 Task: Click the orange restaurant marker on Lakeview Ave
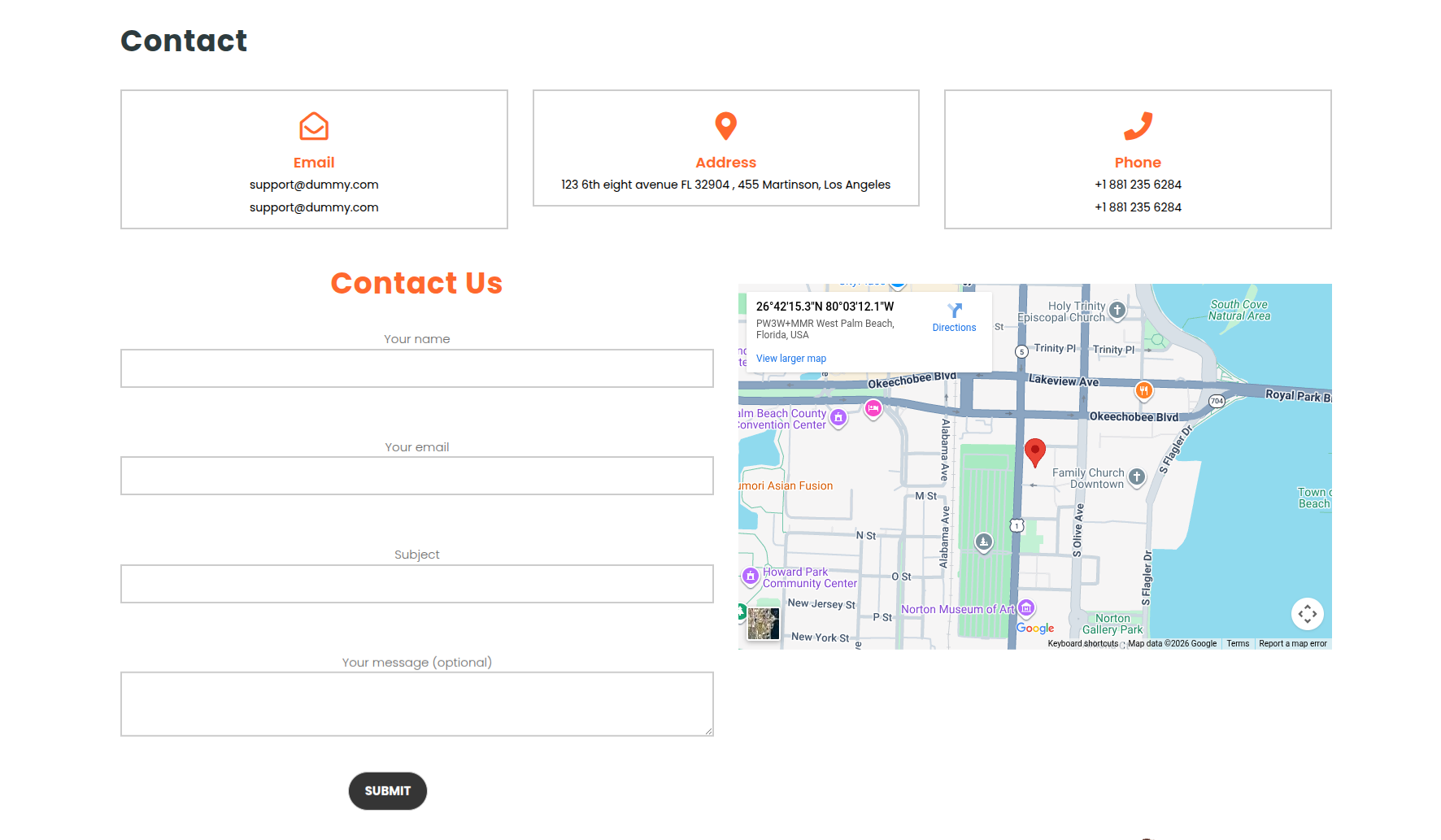[x=1143, y=390]
